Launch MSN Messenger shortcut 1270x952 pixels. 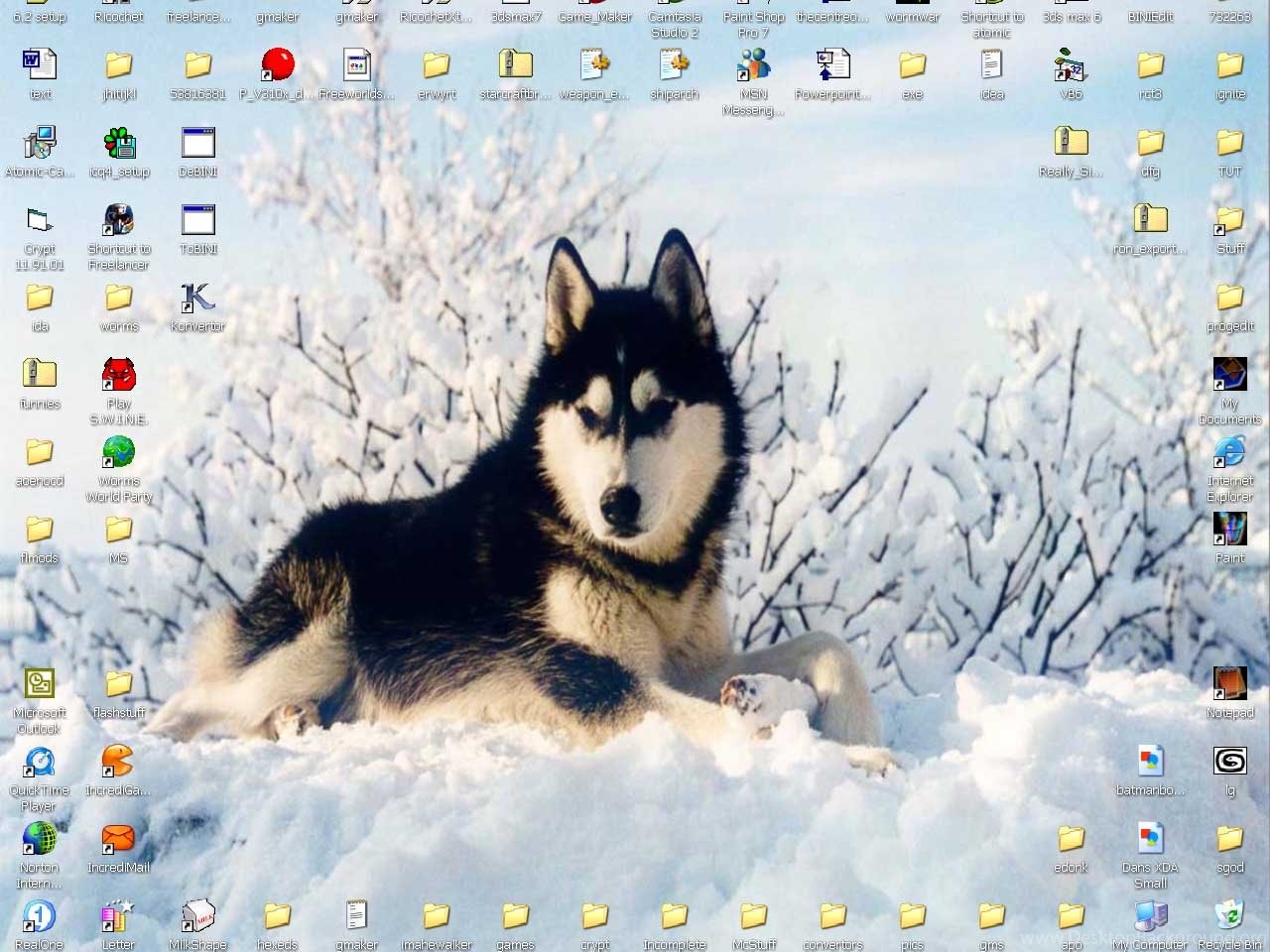(754, 65)
